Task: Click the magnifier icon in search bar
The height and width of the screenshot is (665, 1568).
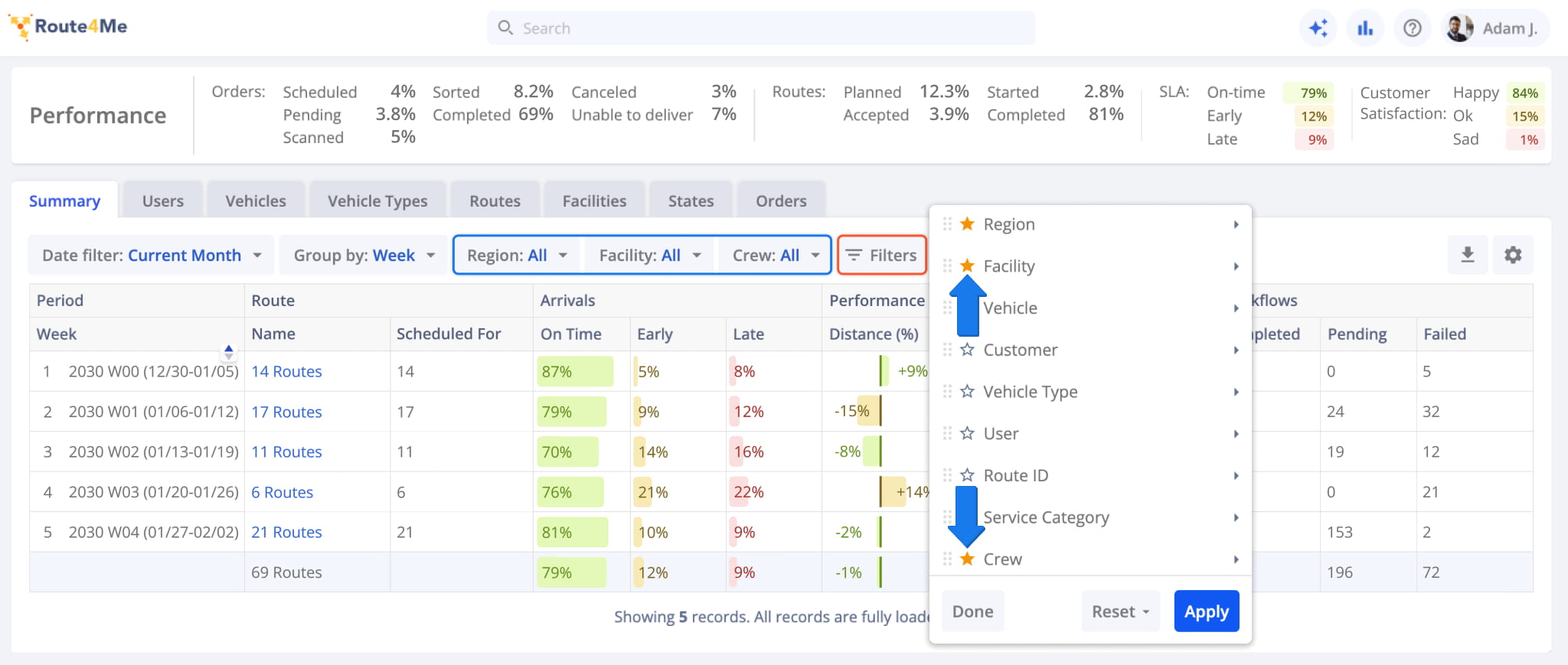Action: pos(505,28)
